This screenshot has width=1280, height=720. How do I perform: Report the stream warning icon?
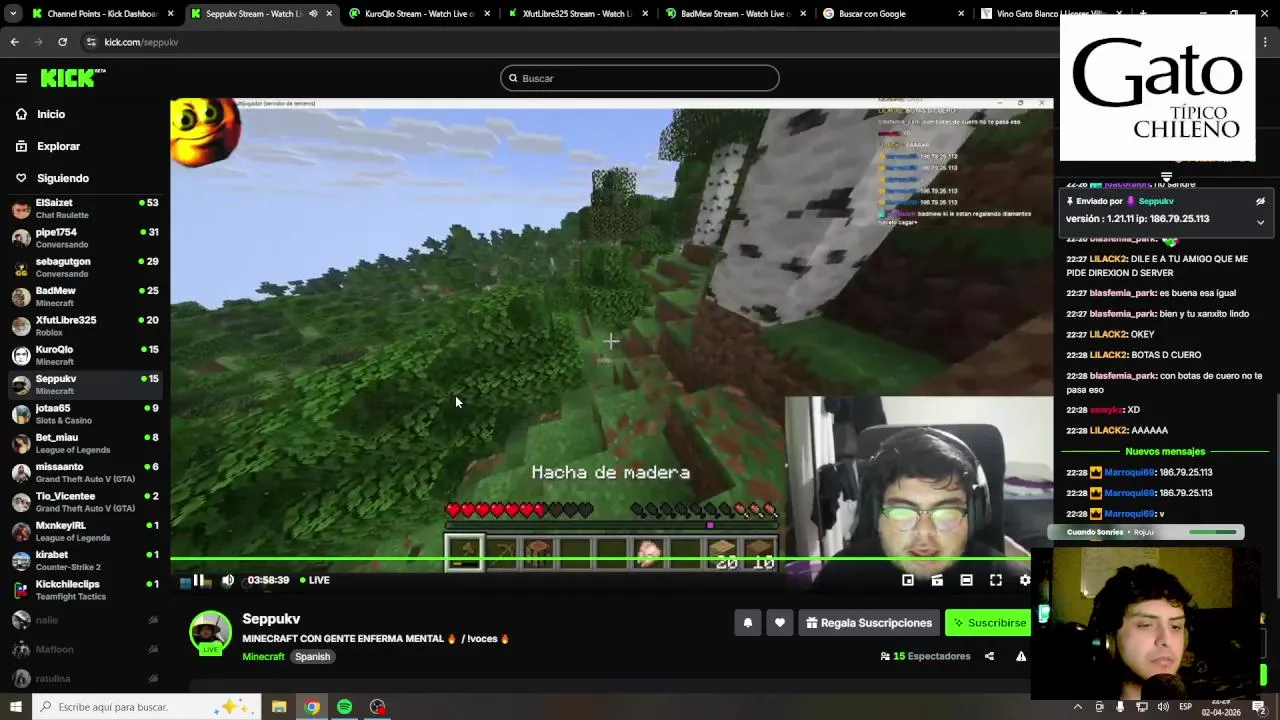[1021, 656]
